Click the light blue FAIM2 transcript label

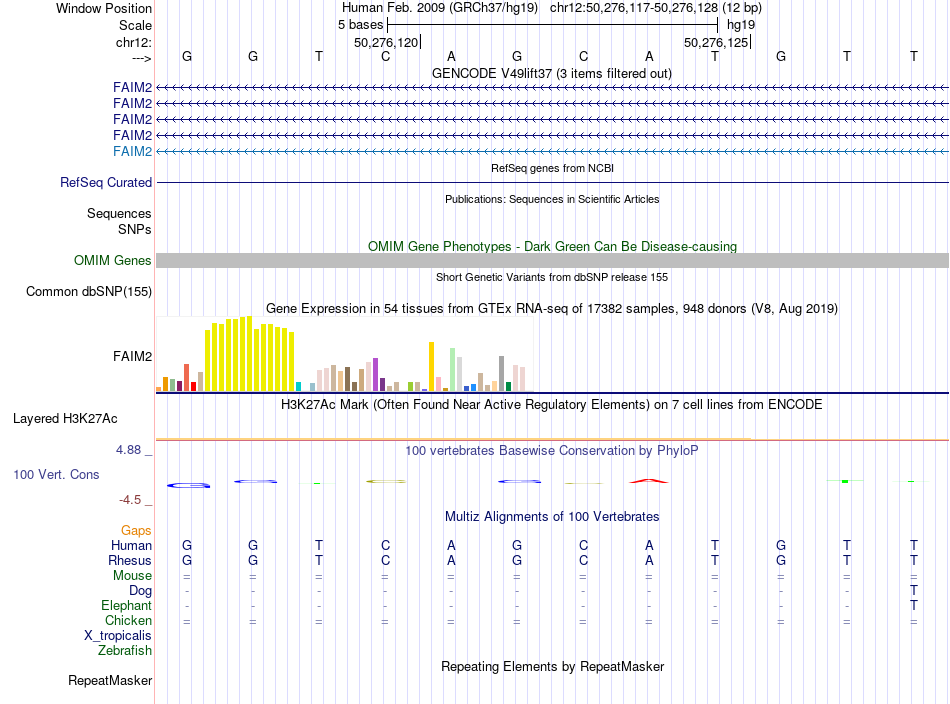(x=132, y=151)
